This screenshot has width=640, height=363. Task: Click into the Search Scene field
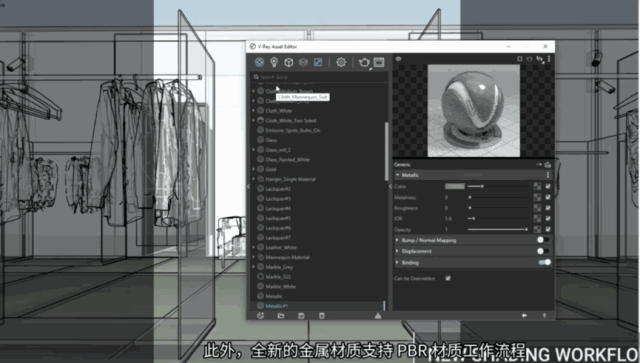point(319,77)
